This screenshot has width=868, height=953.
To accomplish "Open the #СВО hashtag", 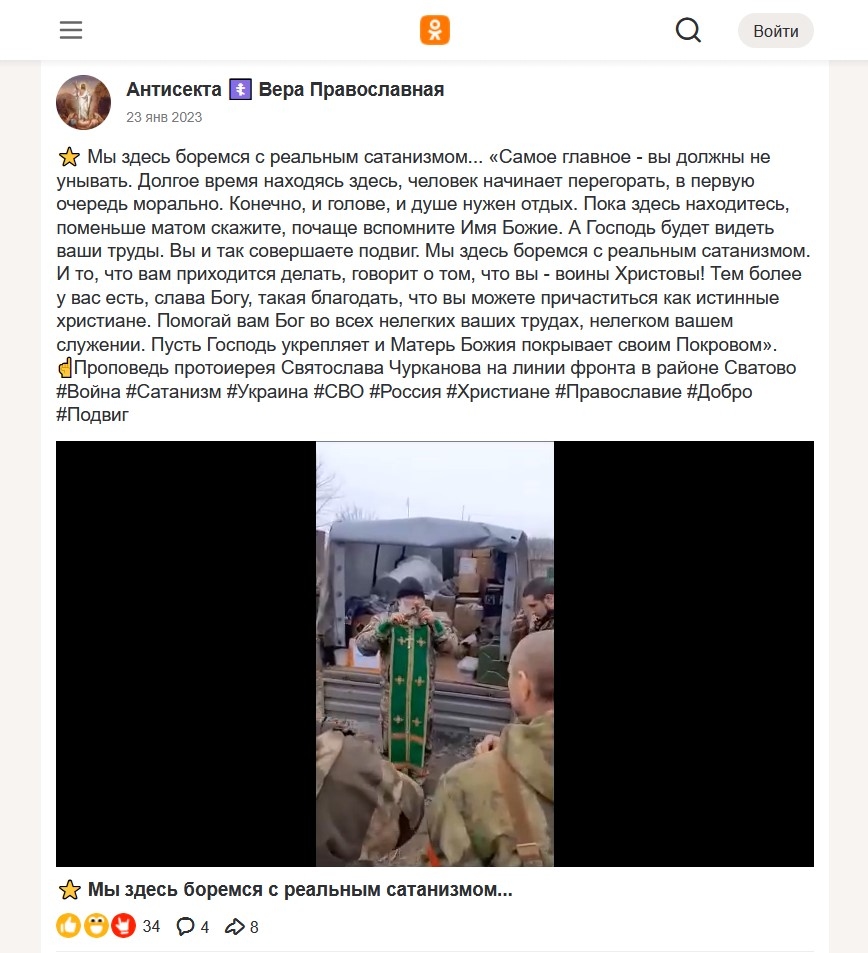I will [x=339, y=391].
